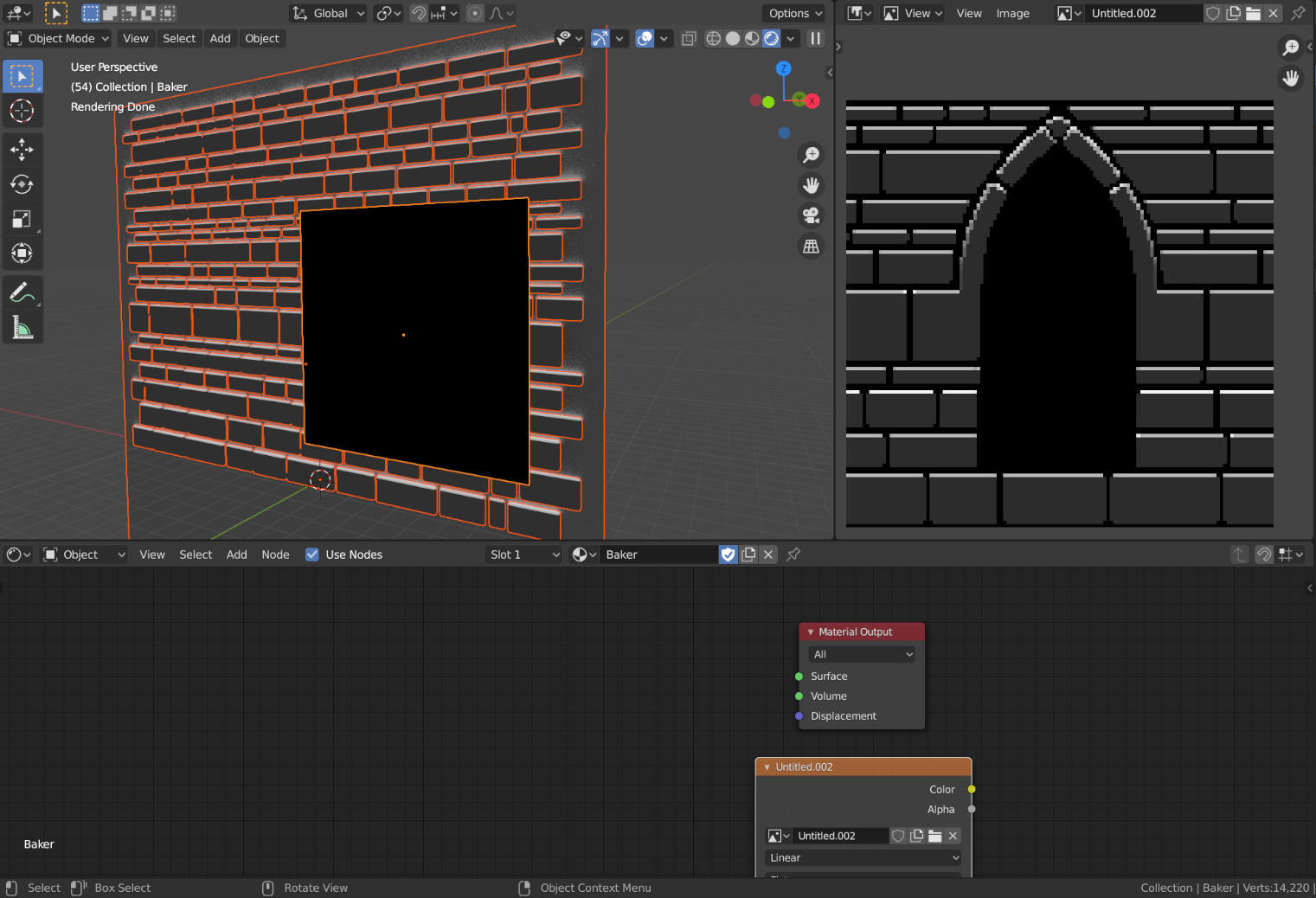The width and height of the screenshot is (1316, 898).
Task: Open the Image menu in the image editor
Action: click(x=1012, y=13)
